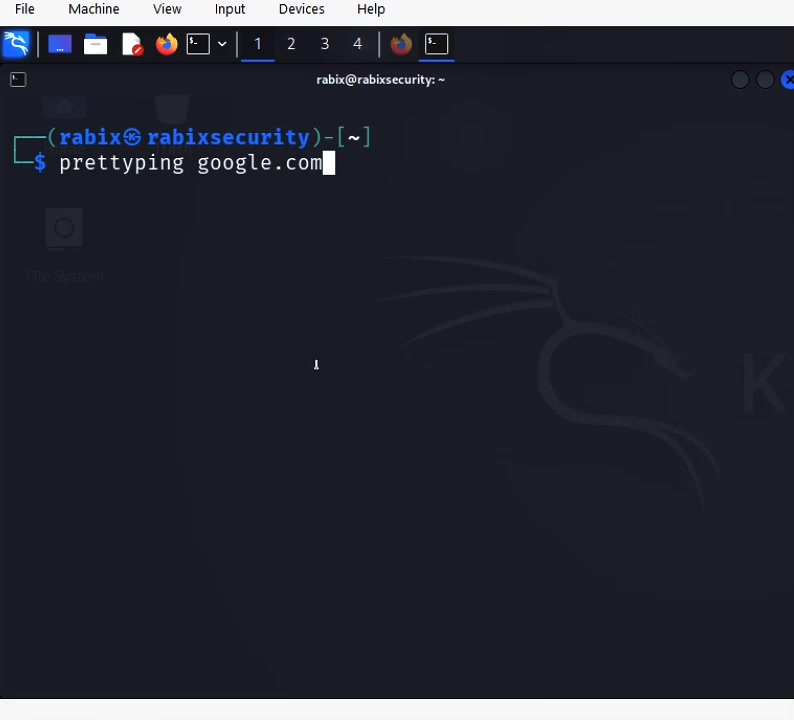Viewport: 794px width, 720px height.
Task: Switch to workspace 1
Action: point(258,44)
